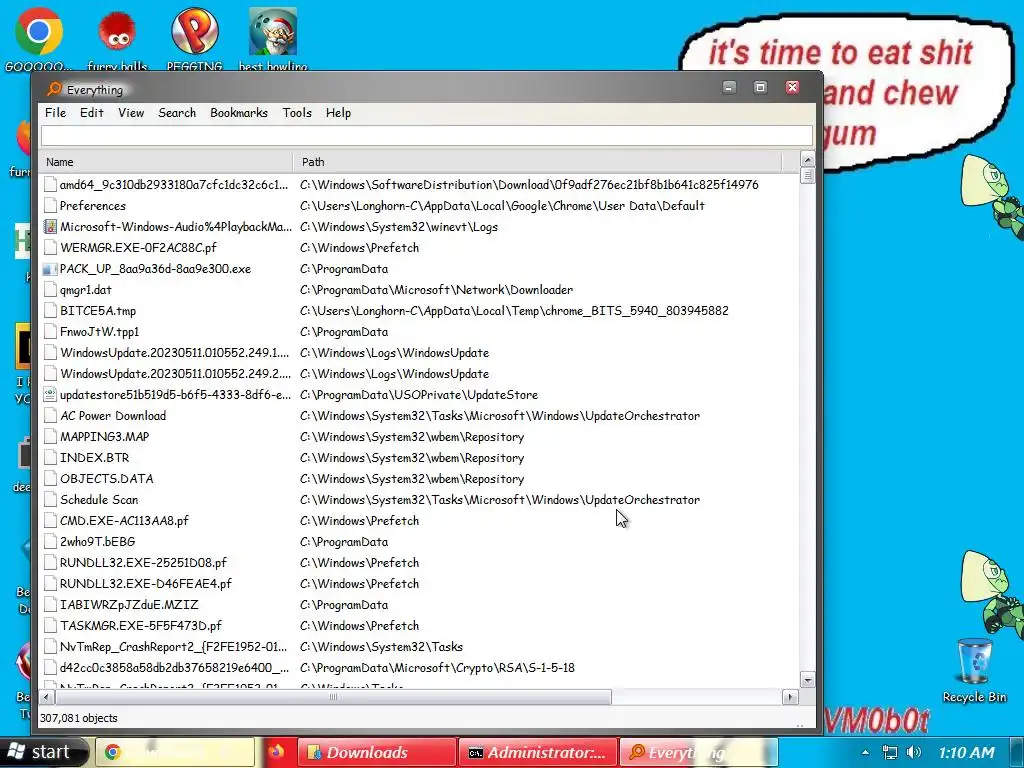Image resolution: width=1024 pixels, height=768 pixels.
Task: Select the AC Power Download entry
Action: point(113,415)
